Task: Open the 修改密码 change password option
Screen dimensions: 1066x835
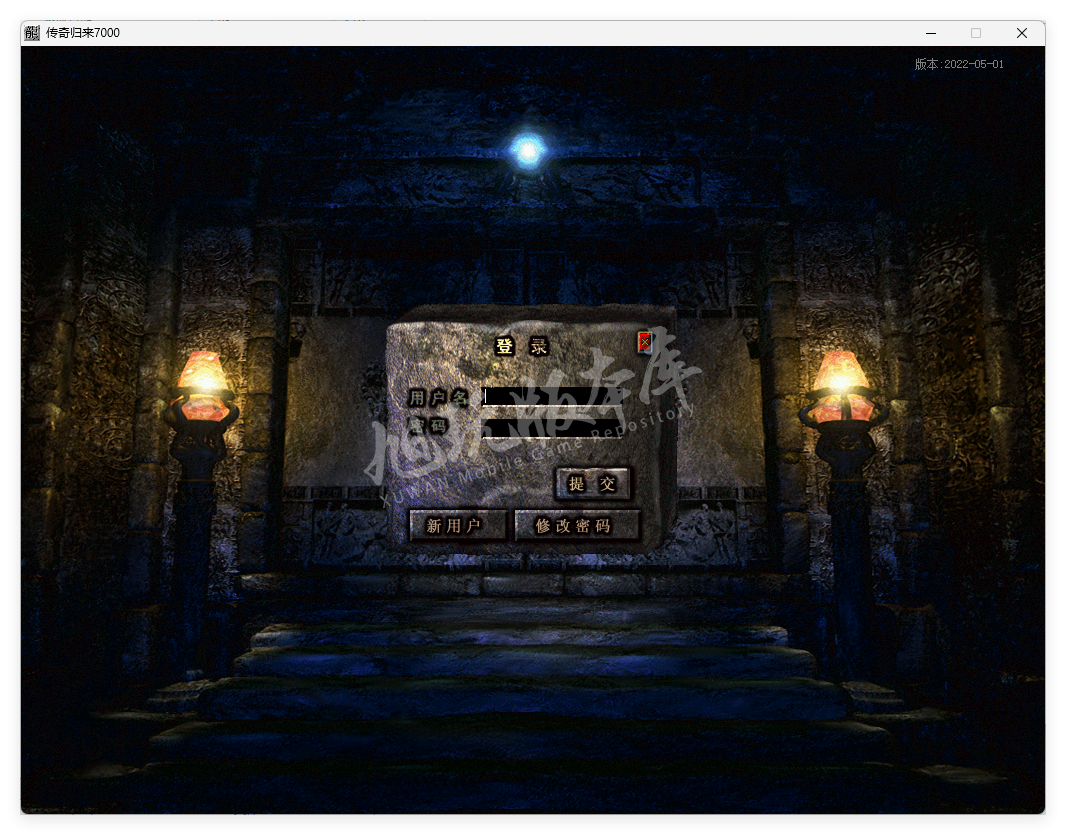Action: click(576, 526)
